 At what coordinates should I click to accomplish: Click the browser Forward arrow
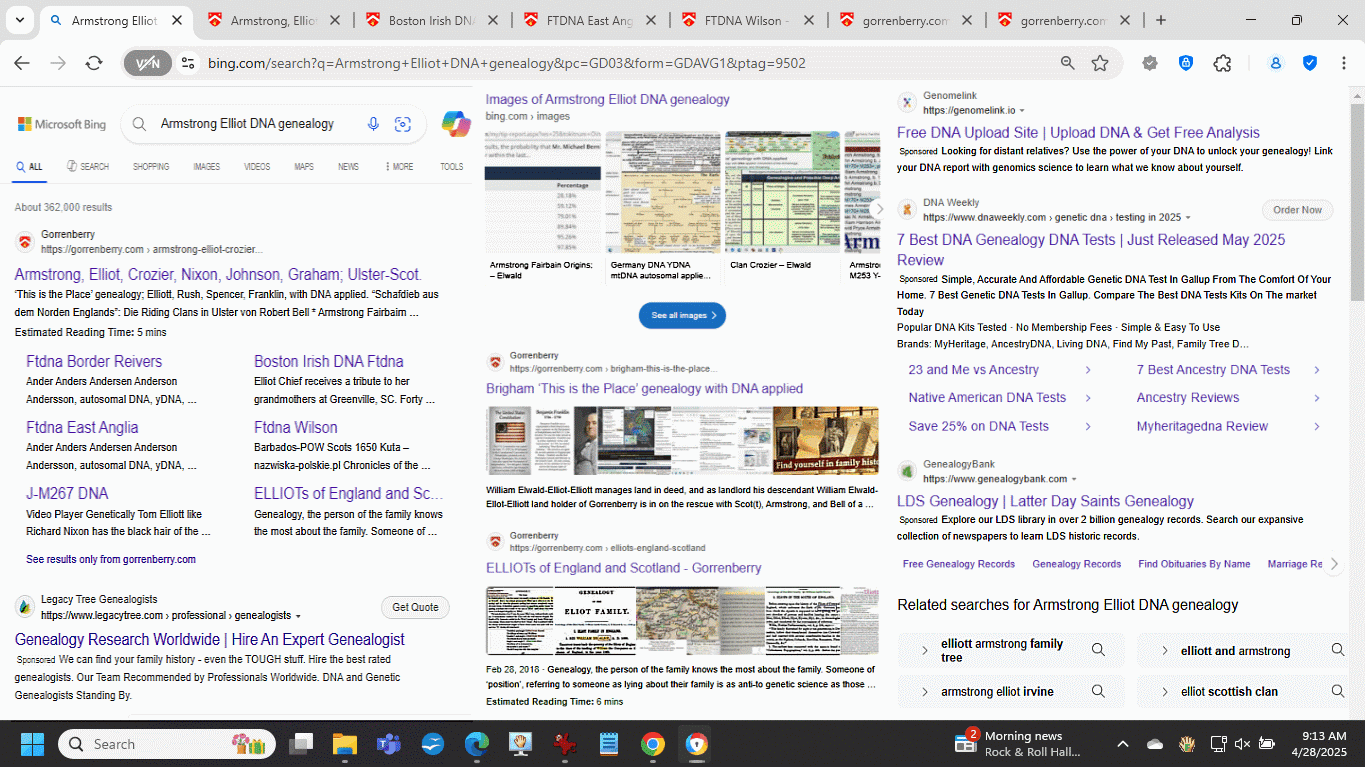[x=58, y=63]
